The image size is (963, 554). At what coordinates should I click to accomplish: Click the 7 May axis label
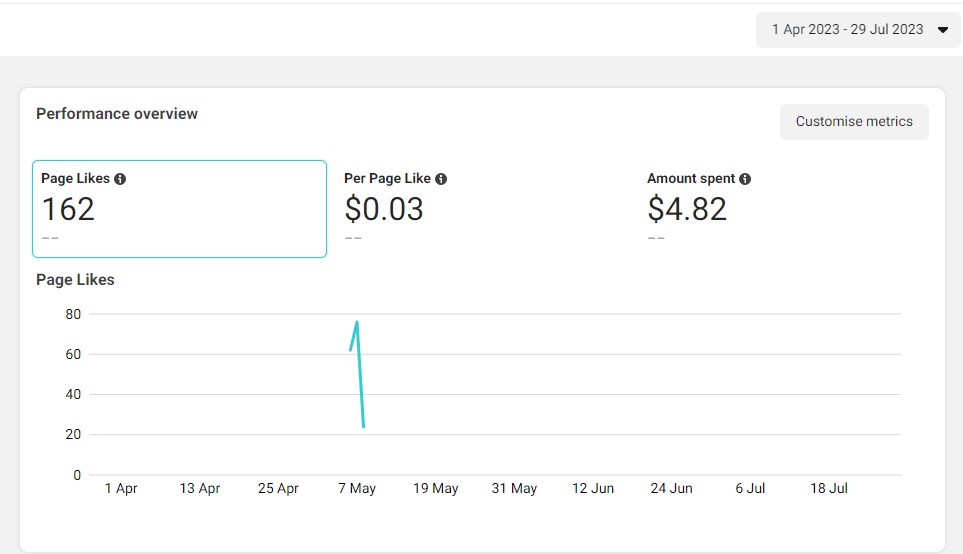coord(357,488)
